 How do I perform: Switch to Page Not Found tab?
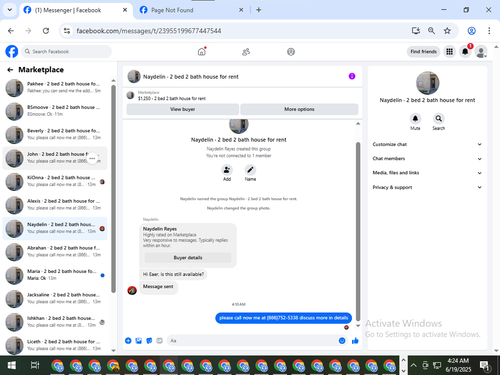[191, 10]
